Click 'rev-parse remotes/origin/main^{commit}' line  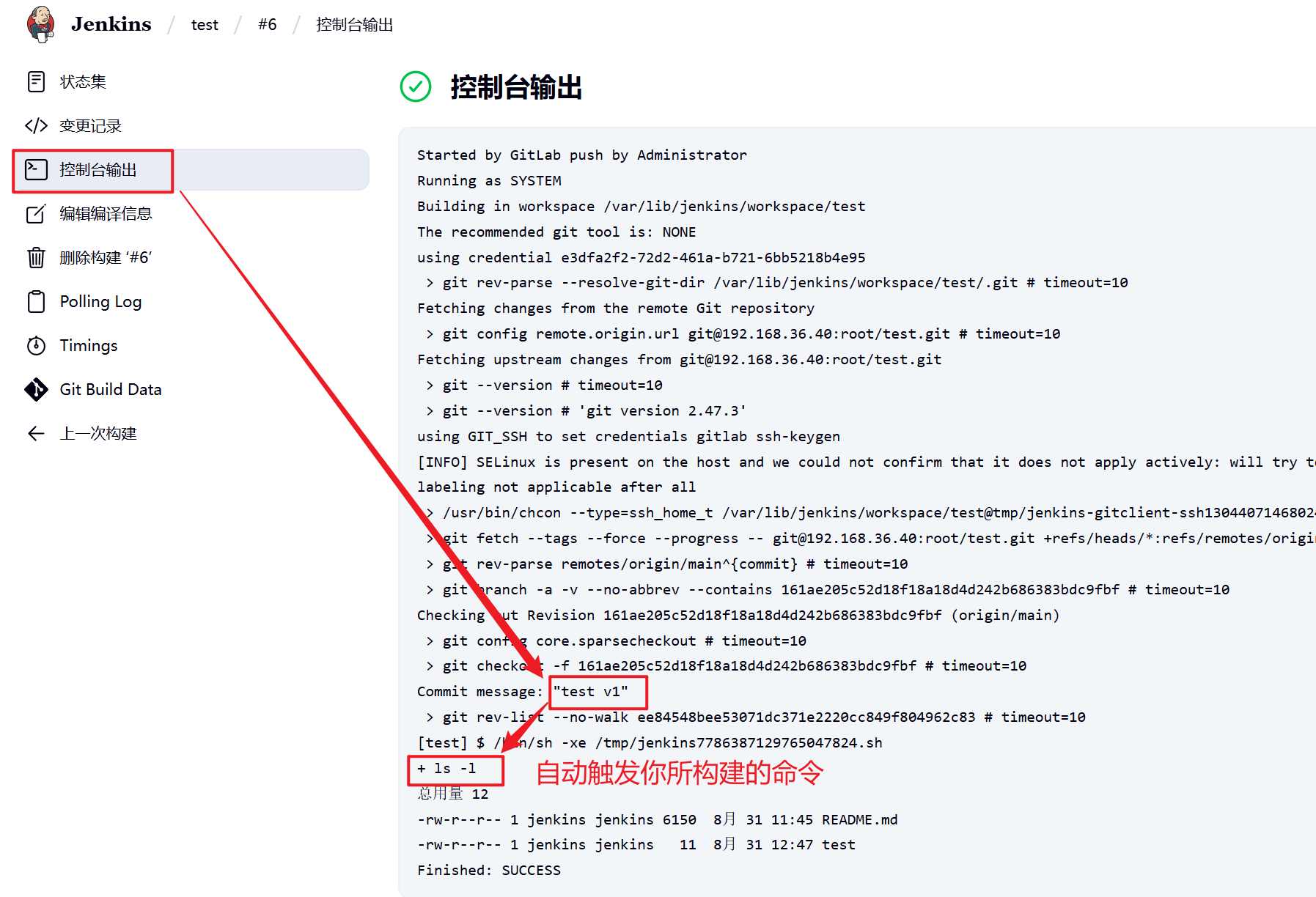666,564
